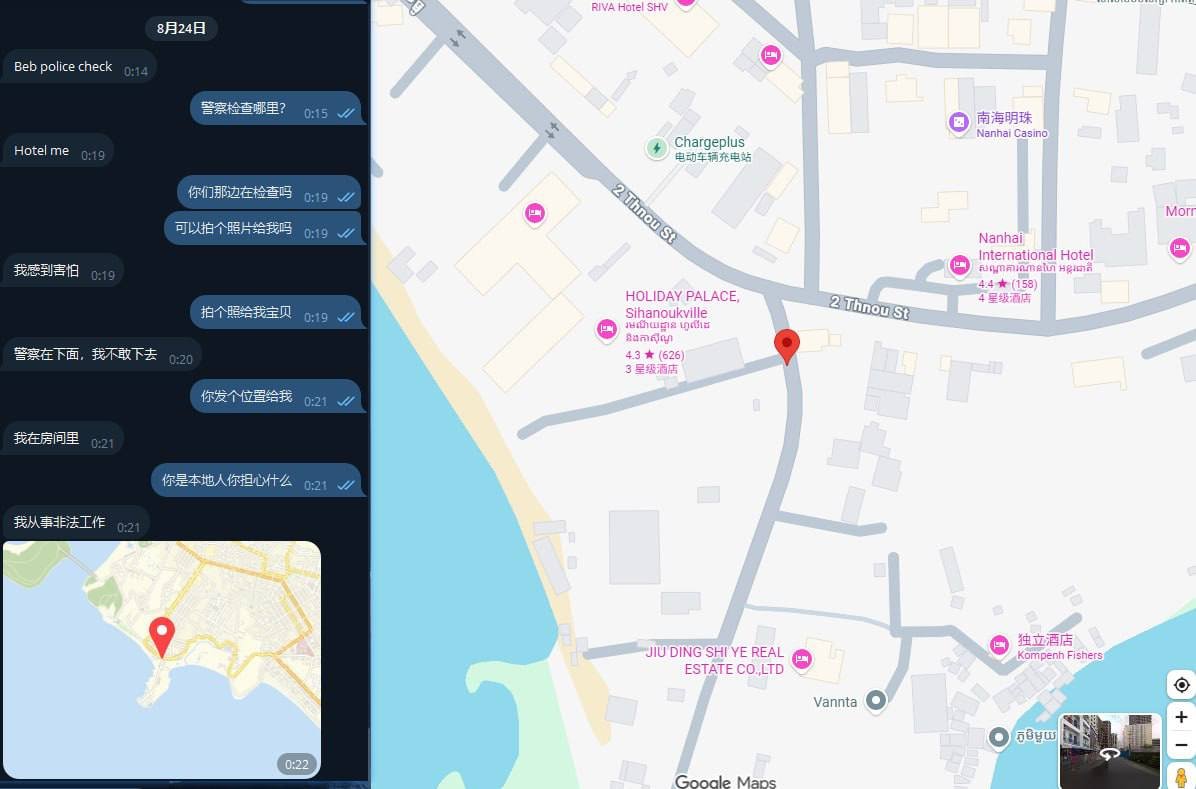Open the Street View preview thumbnail

point(1110,751)
